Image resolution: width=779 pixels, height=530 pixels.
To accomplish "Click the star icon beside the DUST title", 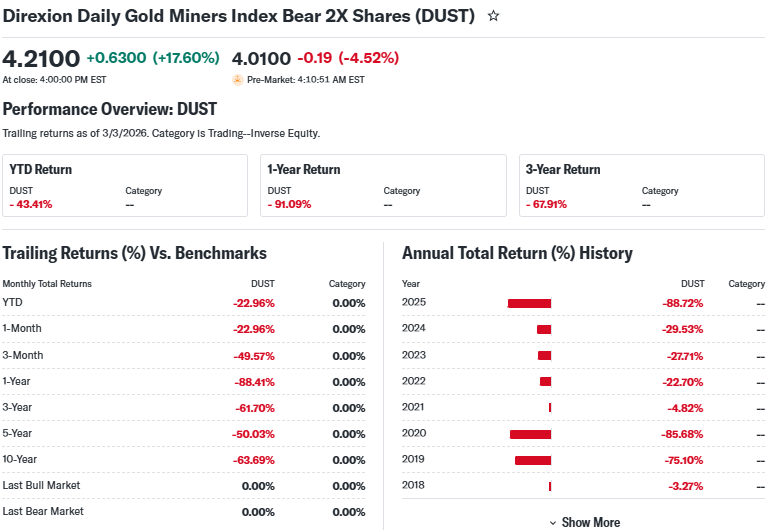I will [x=493, y=16].
